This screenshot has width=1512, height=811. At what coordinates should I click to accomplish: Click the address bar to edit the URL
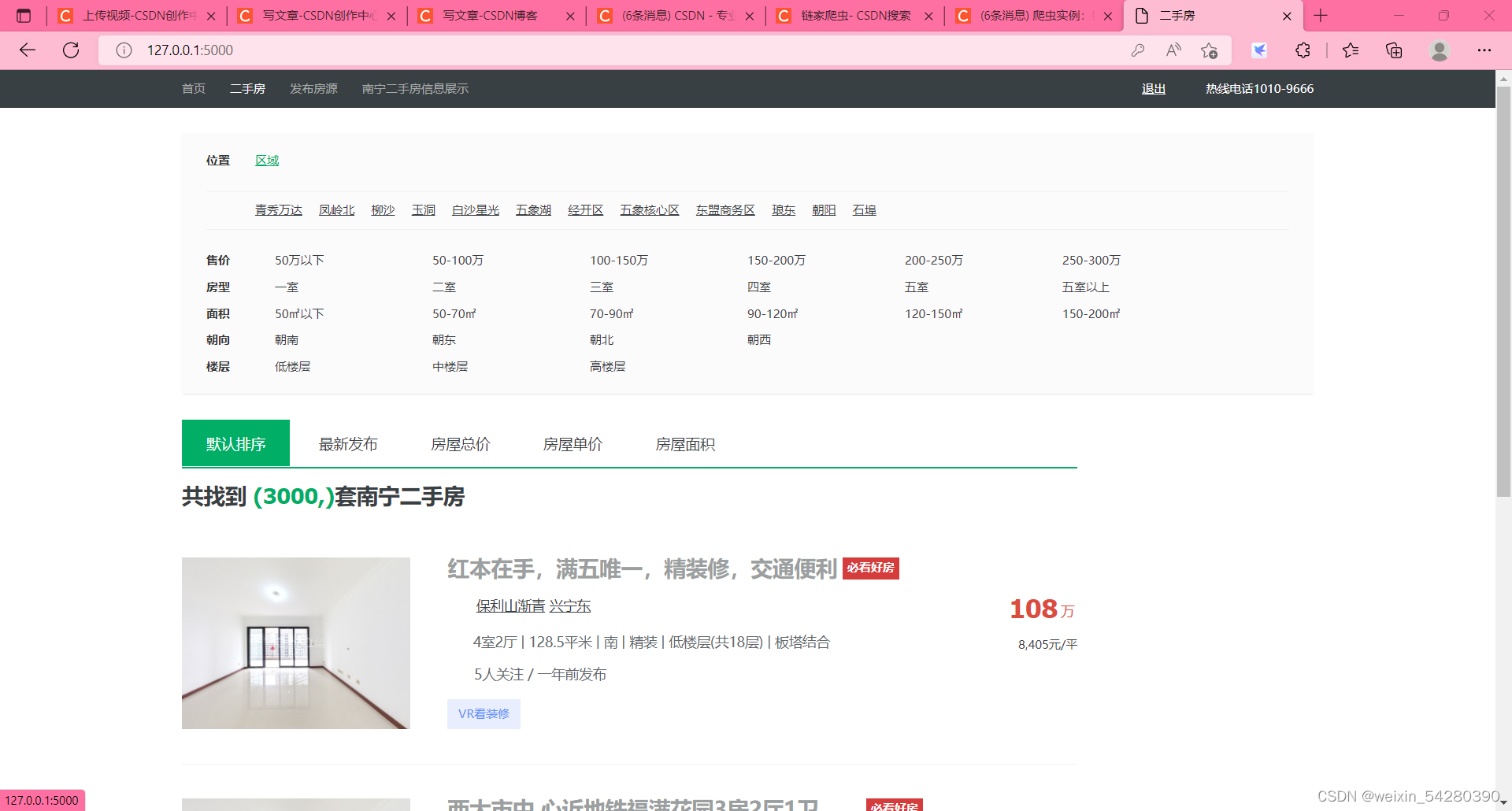tap(315, 50)
